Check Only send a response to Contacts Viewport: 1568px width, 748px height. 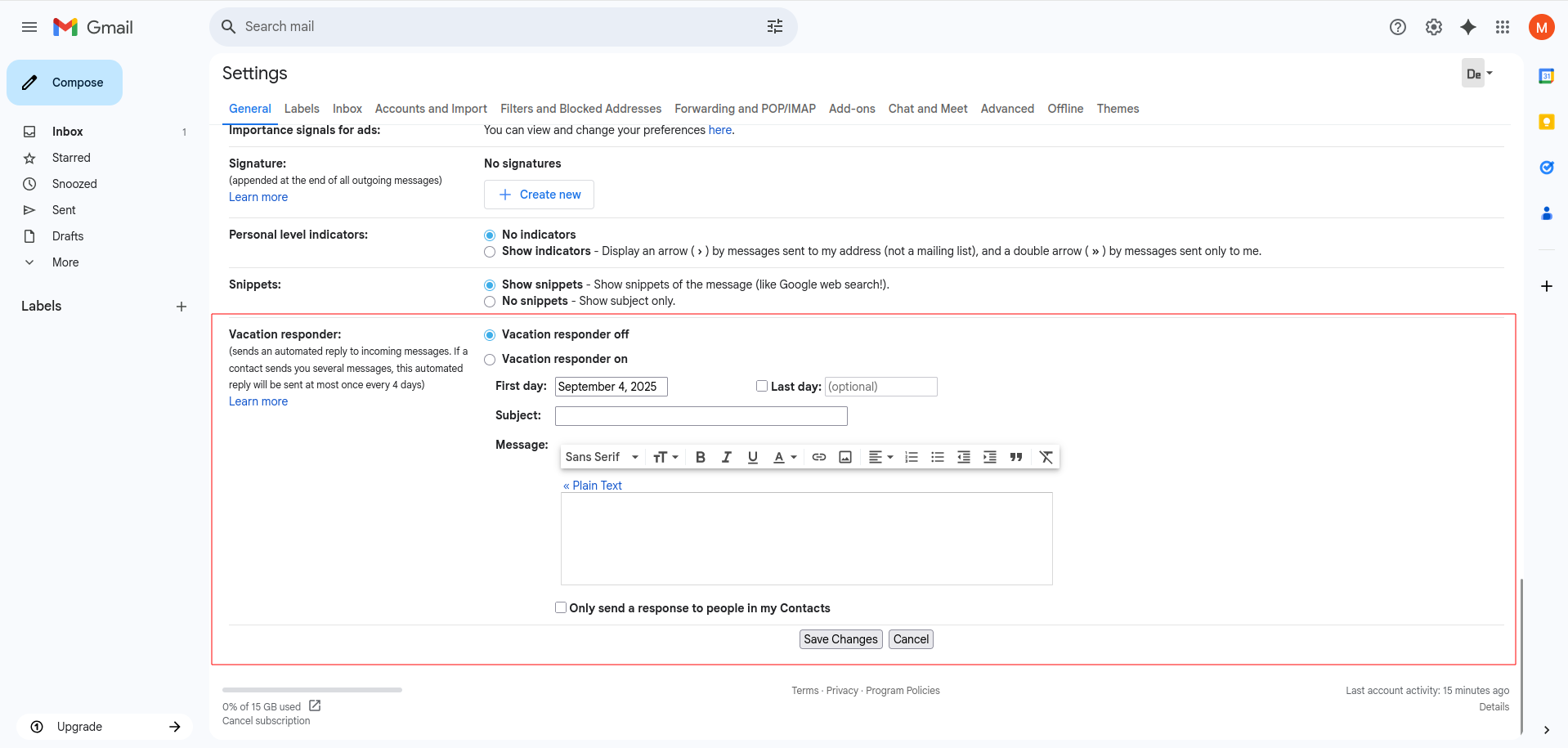pos(560,607)
